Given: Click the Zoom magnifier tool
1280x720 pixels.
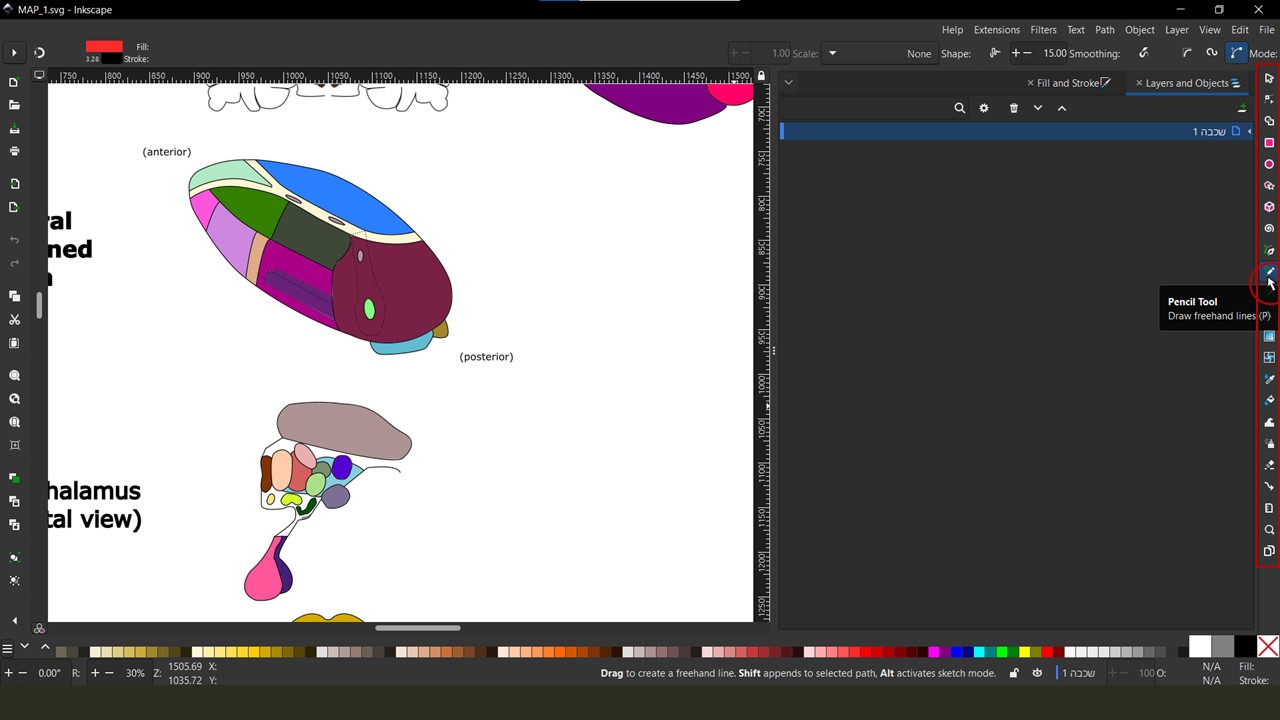Looking at the screenshot, I should 1269,530.
